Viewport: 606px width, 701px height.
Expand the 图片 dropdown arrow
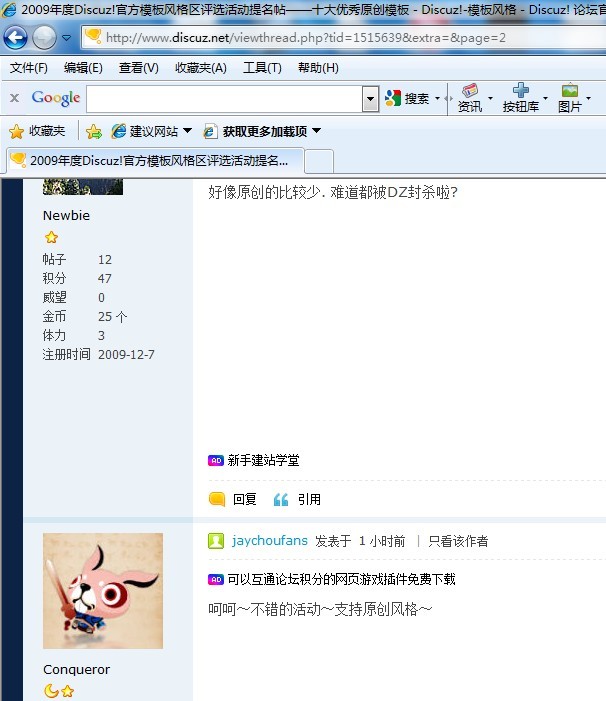[589, 98]
